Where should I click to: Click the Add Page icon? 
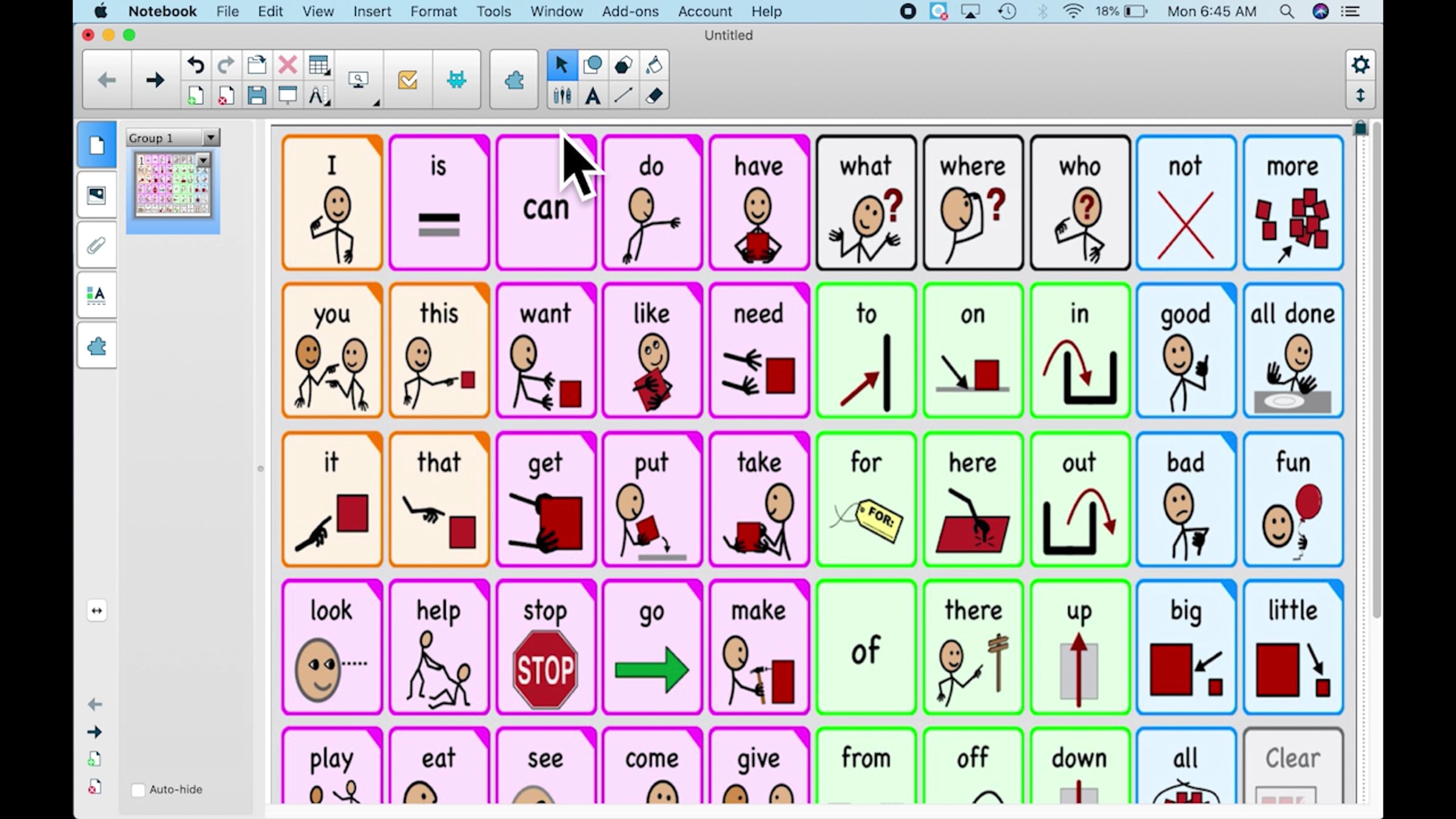(195, 96)
